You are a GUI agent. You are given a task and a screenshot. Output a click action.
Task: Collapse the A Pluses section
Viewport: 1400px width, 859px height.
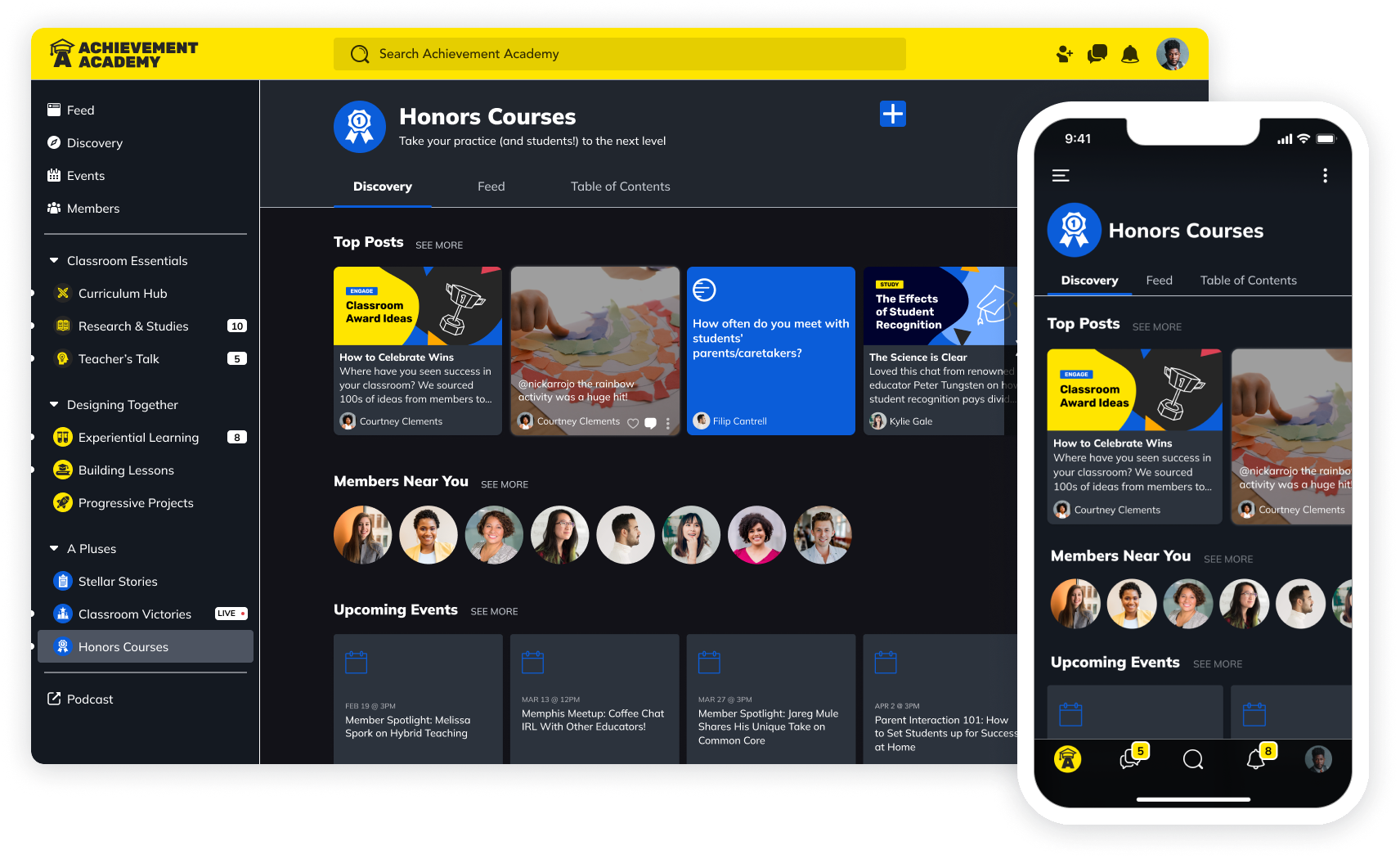pos(54,549)
